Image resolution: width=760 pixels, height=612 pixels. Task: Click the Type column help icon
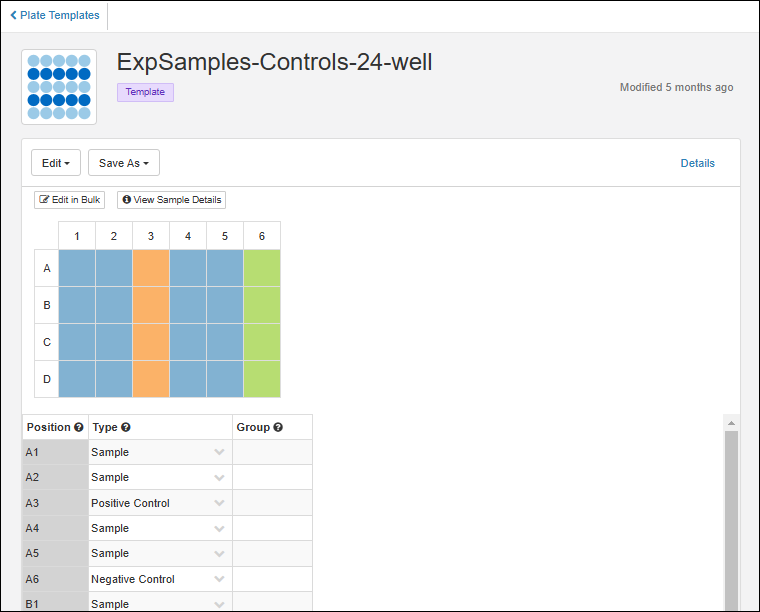pyautogui.click(x=126, y=428)
